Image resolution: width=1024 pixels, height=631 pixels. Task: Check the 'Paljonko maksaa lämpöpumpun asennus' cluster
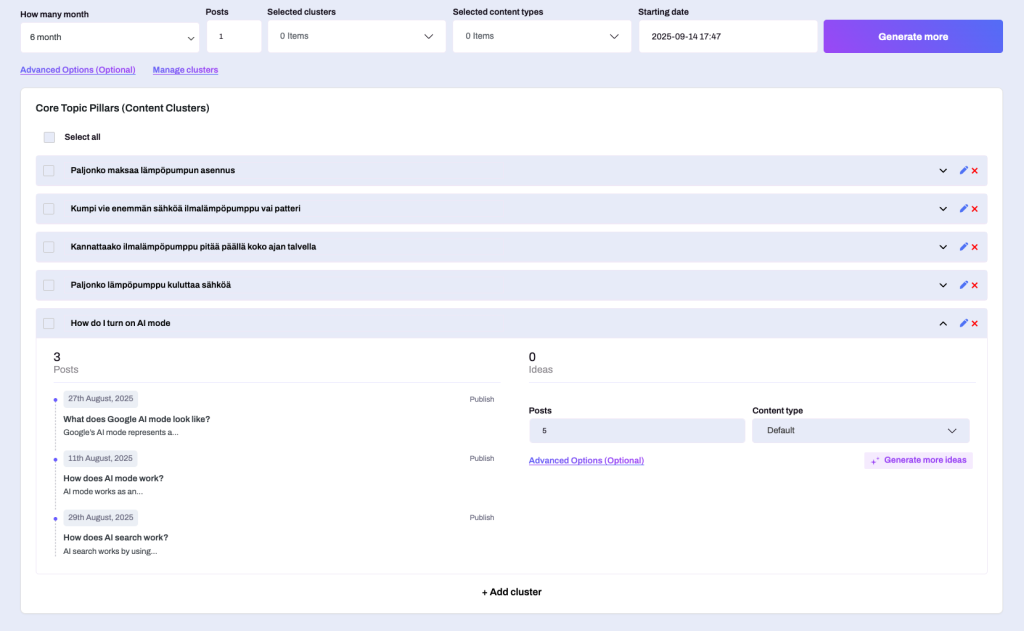[49, 170]
